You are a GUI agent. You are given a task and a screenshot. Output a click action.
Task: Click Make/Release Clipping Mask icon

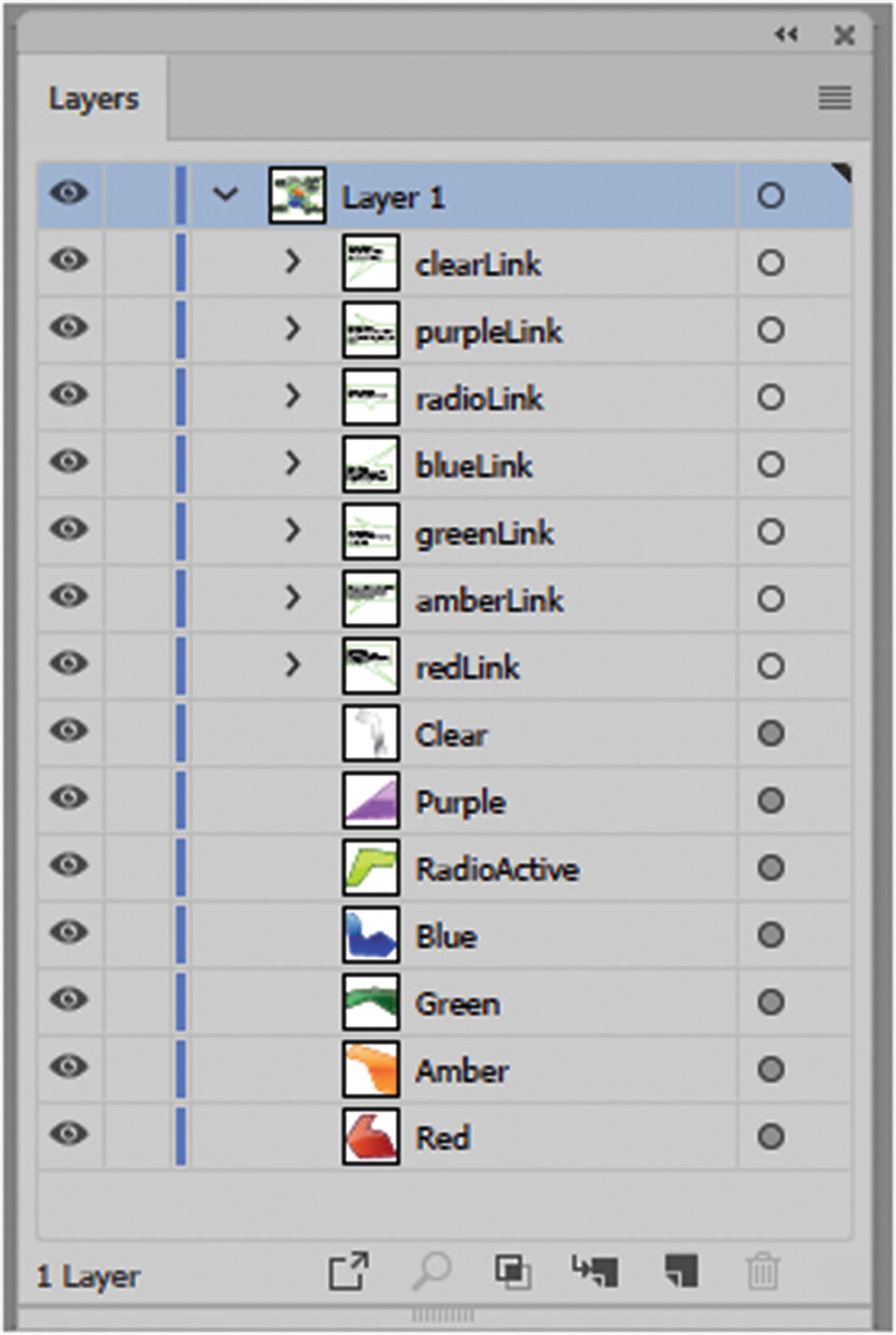click(512, 1271)
